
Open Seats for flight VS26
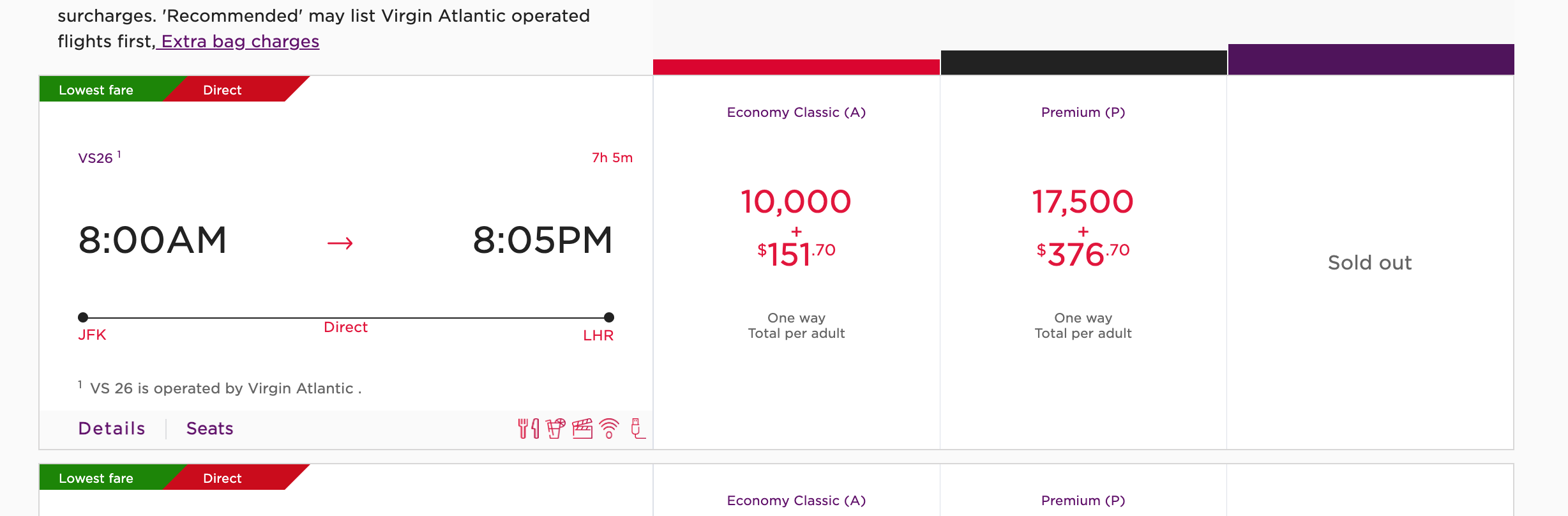click(209, 429)
